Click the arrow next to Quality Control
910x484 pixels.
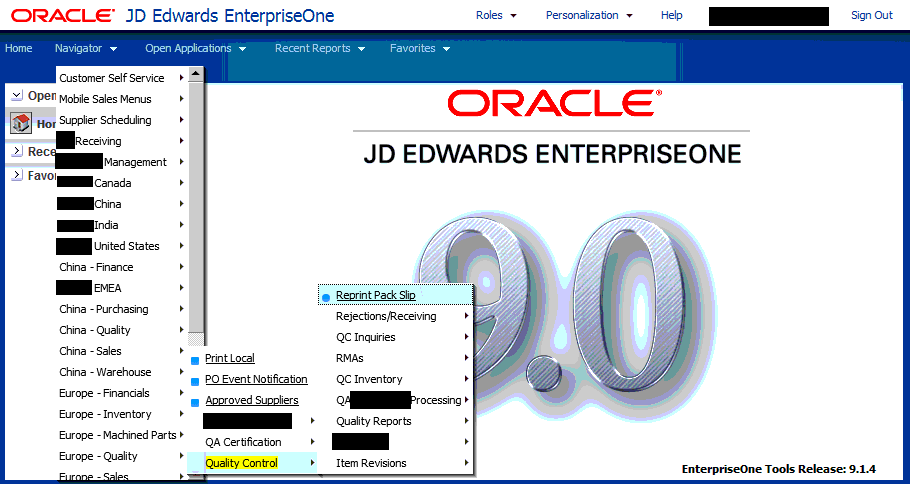click(x=313, y=463)
